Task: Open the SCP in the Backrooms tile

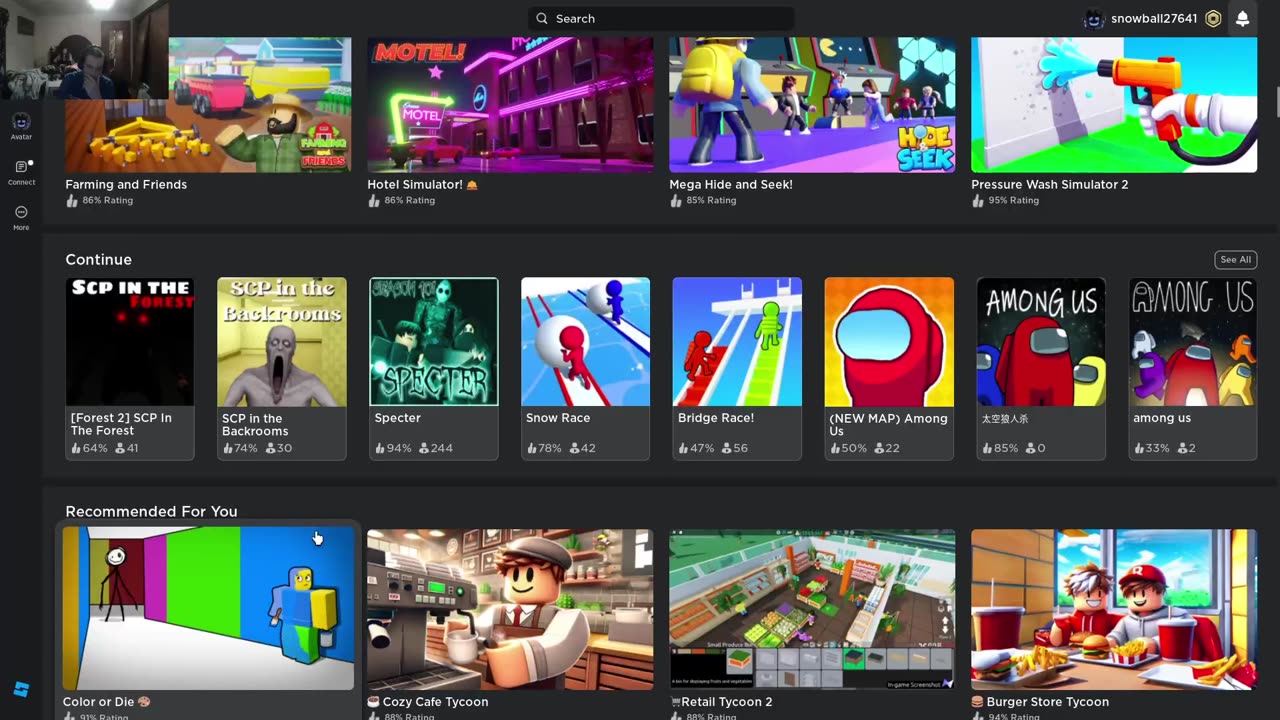Action: pos(282,368)
